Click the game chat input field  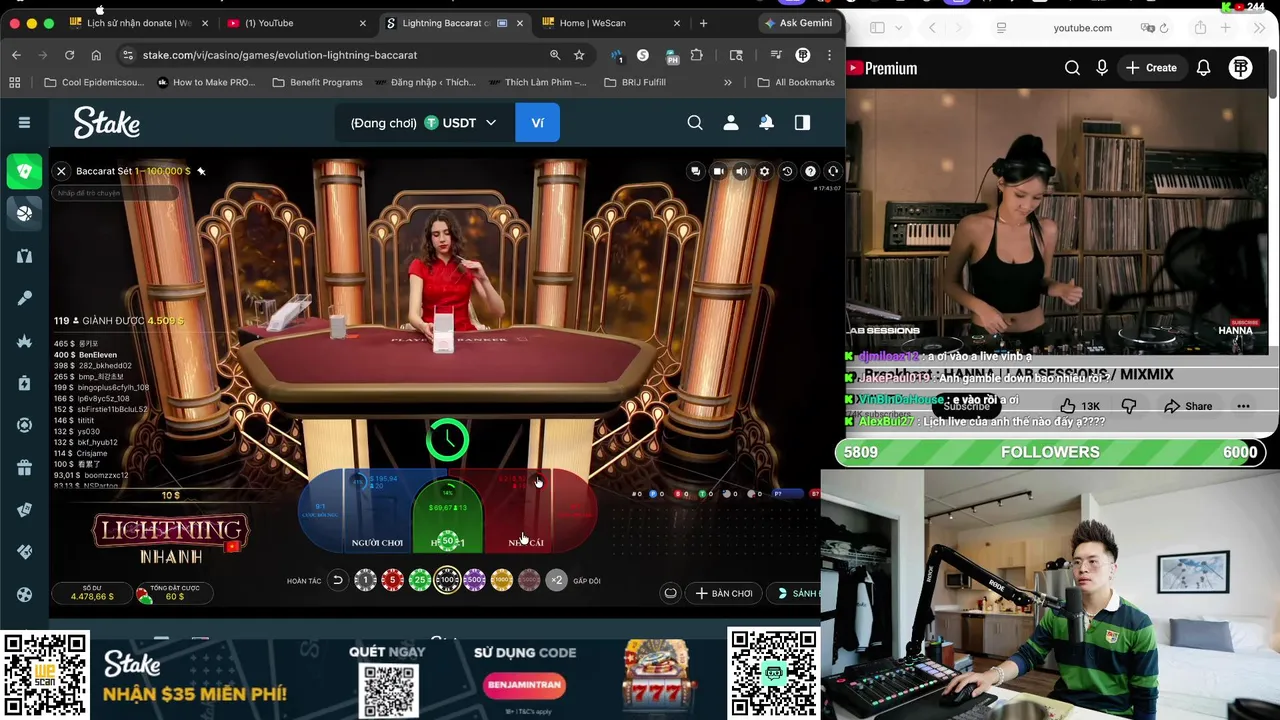tap(115, 193)
